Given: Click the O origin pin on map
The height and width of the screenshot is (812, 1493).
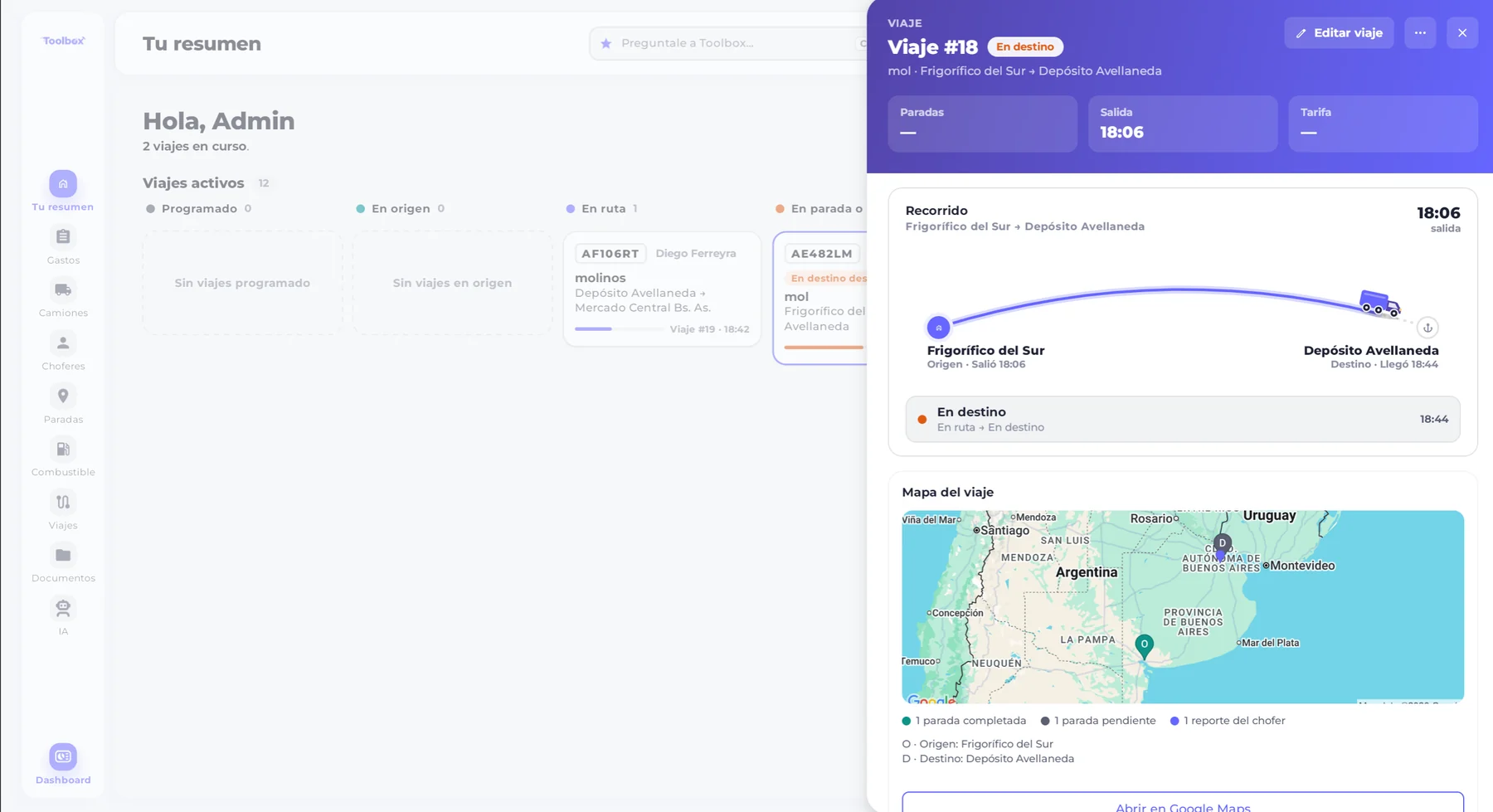Looking at the screenshot, I should 1144,646.
